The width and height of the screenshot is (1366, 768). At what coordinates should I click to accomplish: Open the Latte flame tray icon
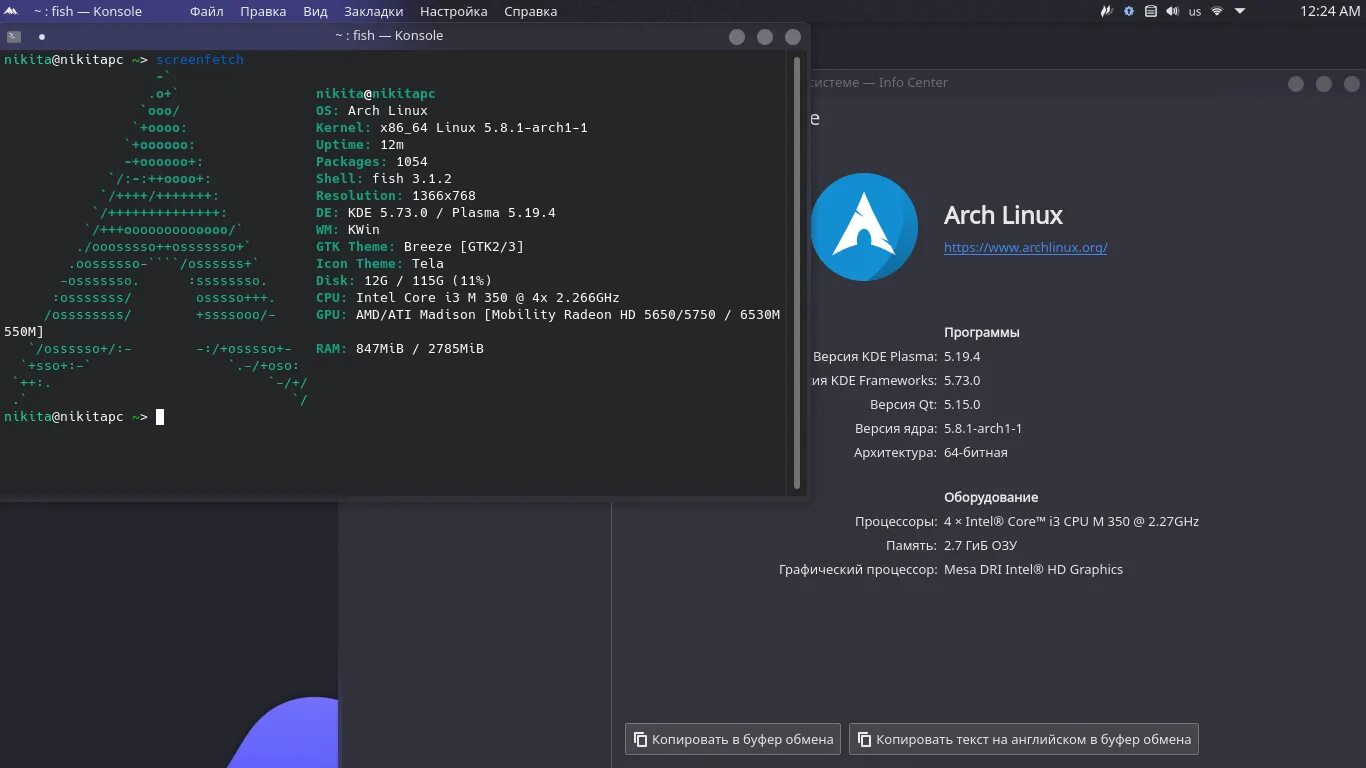click(1106, 12)
